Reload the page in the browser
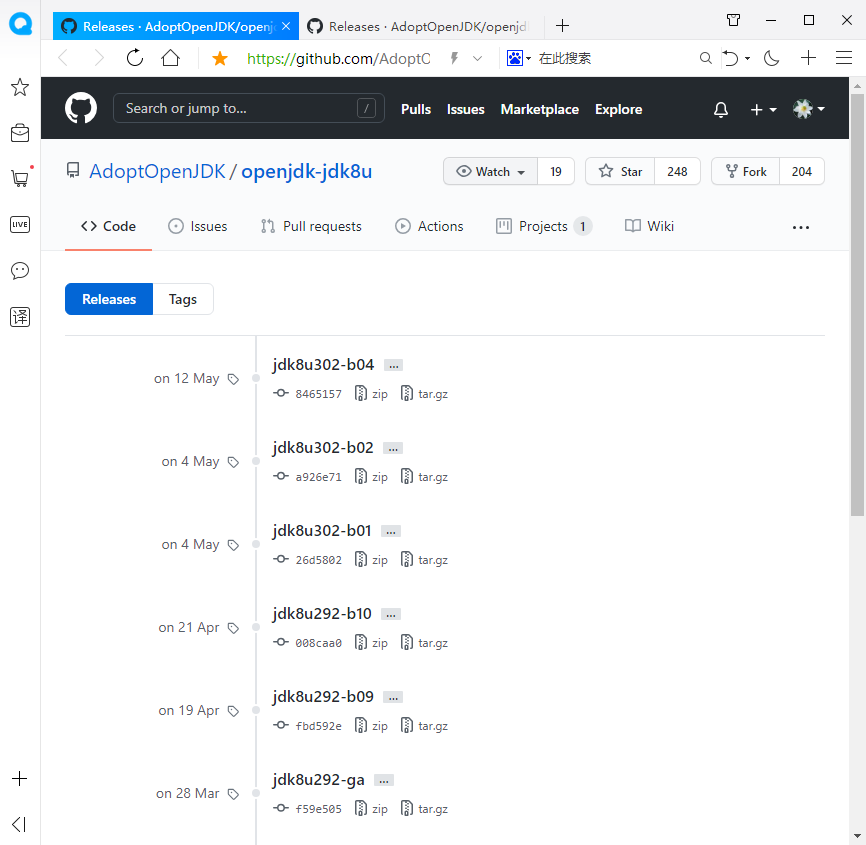This screenshot has height=845, width=866. (x=135, y=58)
